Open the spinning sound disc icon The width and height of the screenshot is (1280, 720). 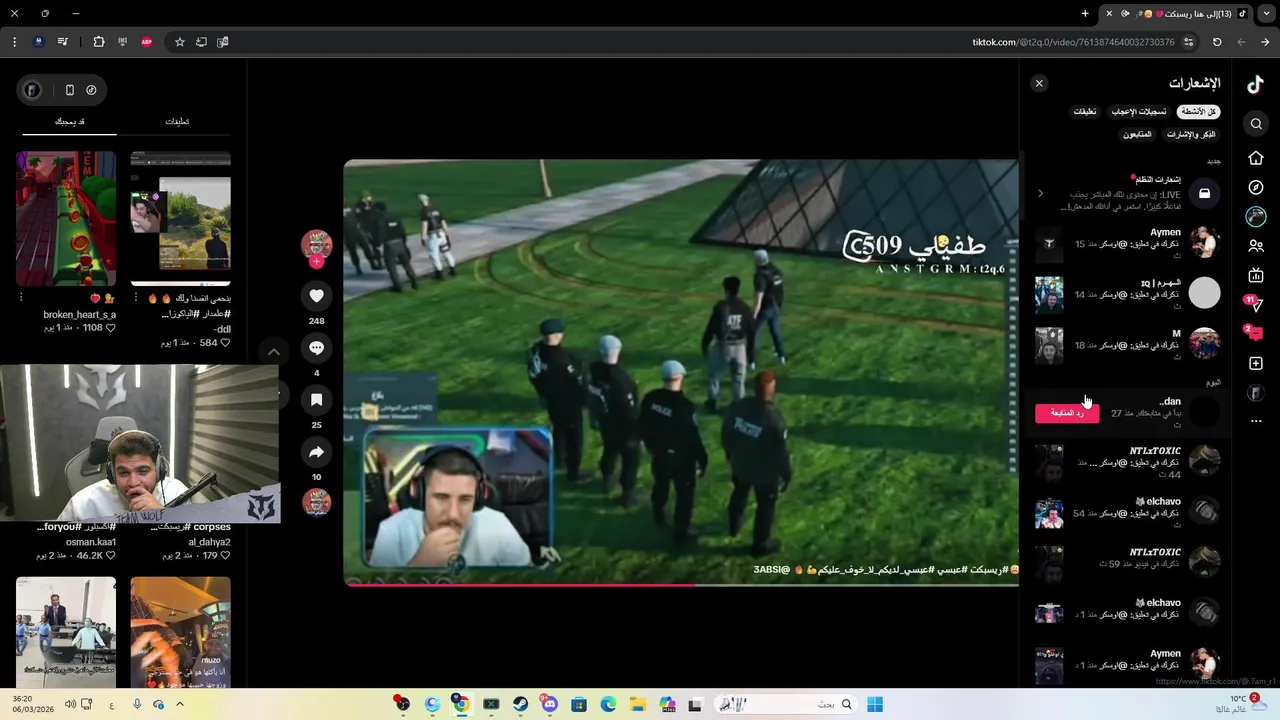tap(316, 503)
